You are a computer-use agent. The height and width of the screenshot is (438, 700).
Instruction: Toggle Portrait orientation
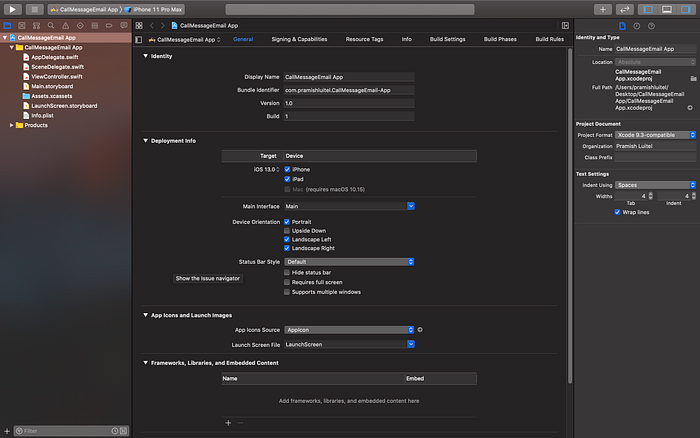point(287,222)
